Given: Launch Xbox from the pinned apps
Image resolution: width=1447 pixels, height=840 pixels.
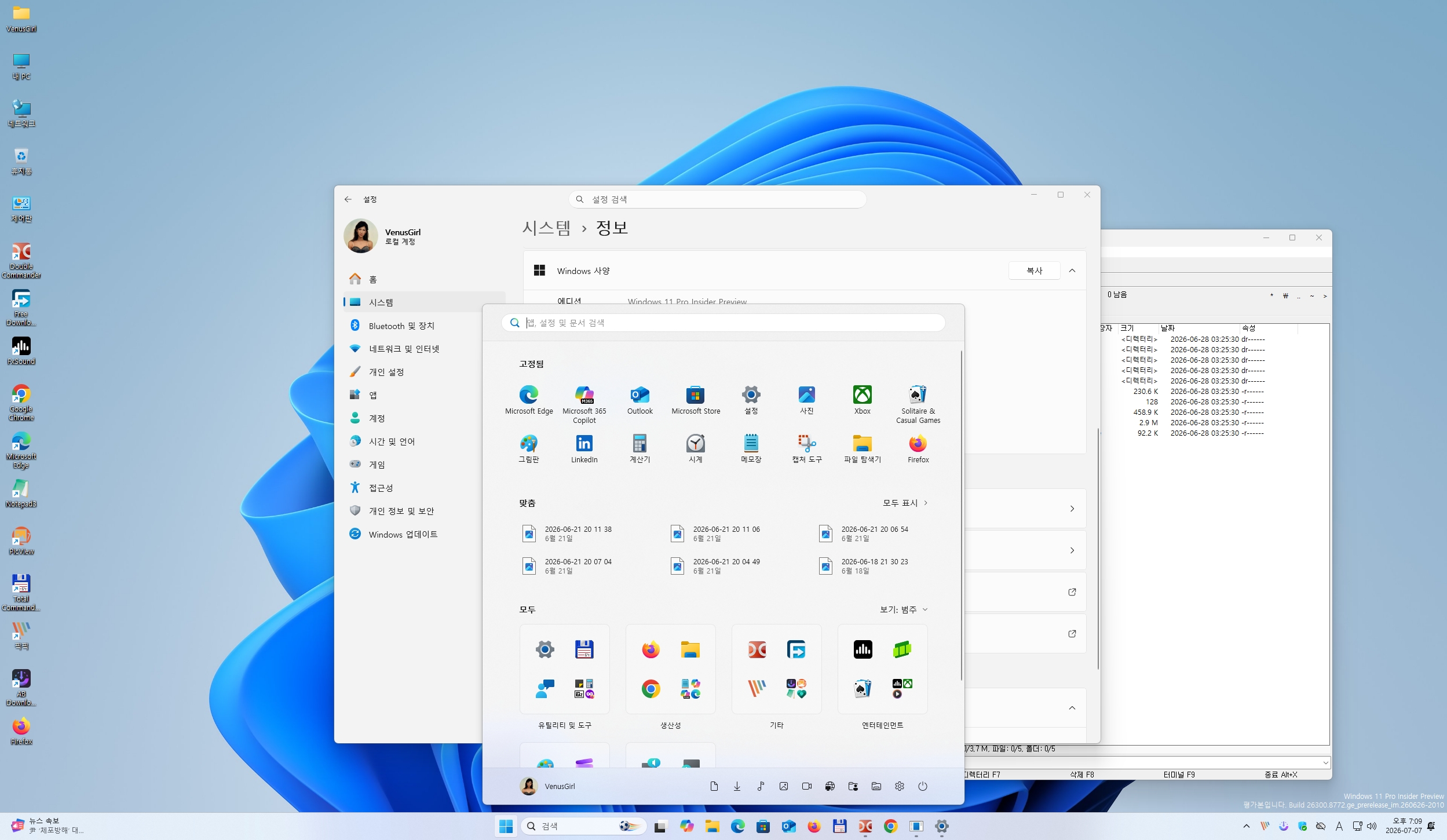Looking at the screenshot, I should pos(863,400).
